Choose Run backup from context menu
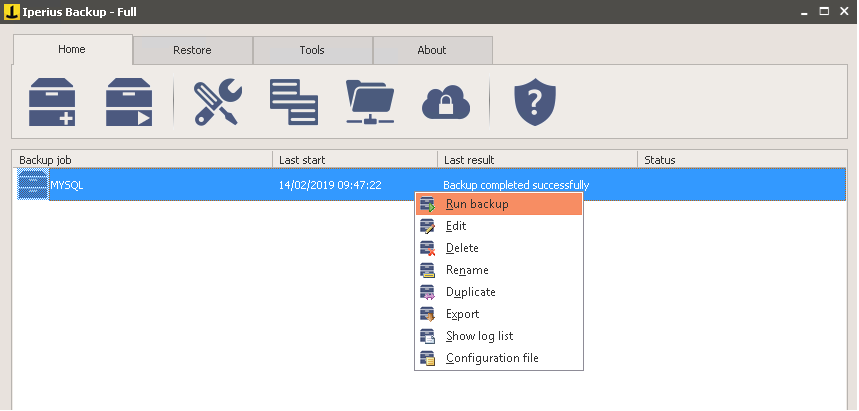The height and width of the screenshot is (411, 859). (x=499, y=204)
